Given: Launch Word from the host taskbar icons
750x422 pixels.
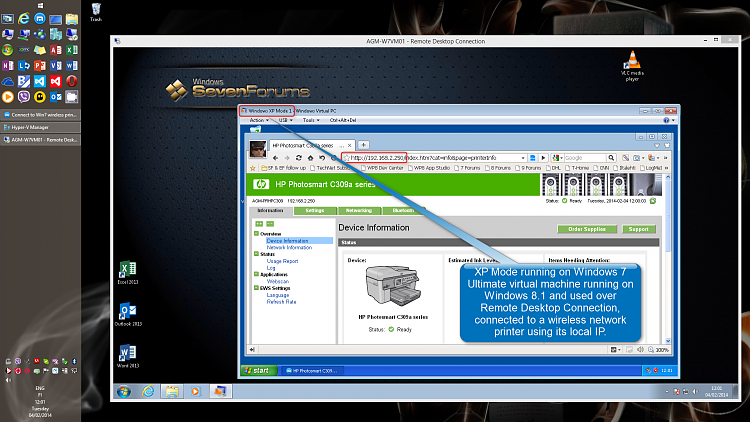Looking at the screenshot, I should click(x=72, y=66).
